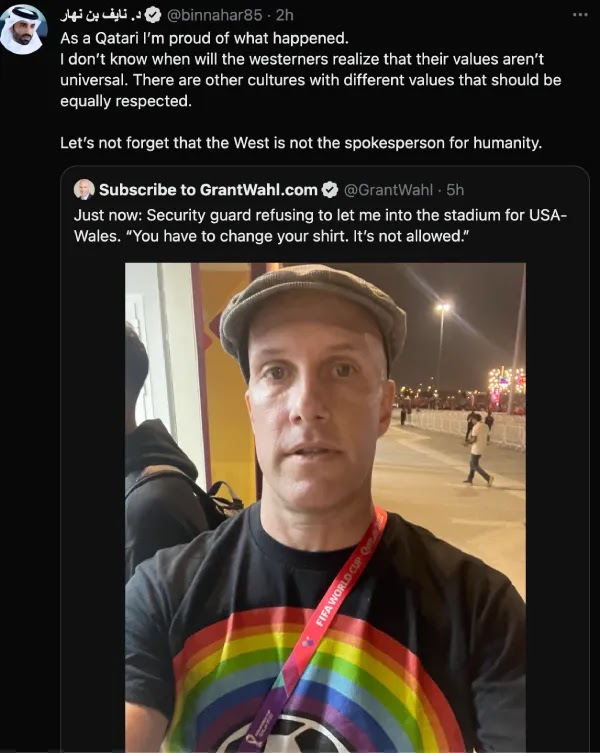Open the Subscribe to GrantWahl.com display name

click(x=208, y=190)
